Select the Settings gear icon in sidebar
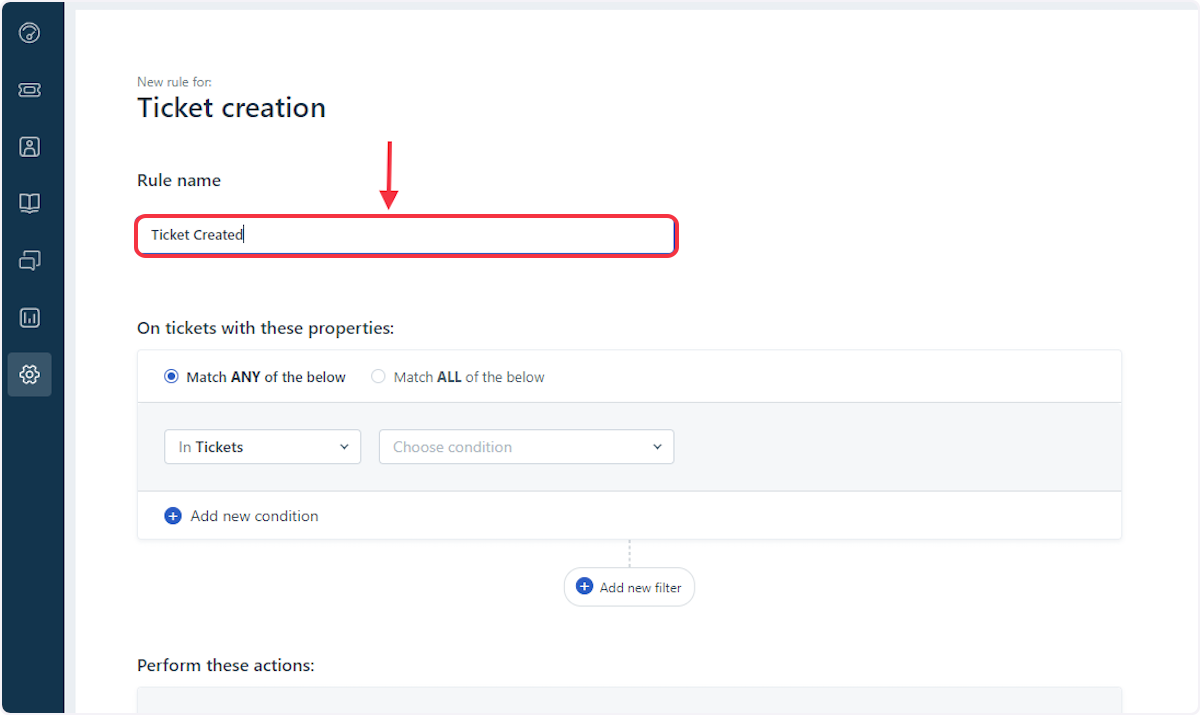1200x715 pixels. click(x=30, y=374)
